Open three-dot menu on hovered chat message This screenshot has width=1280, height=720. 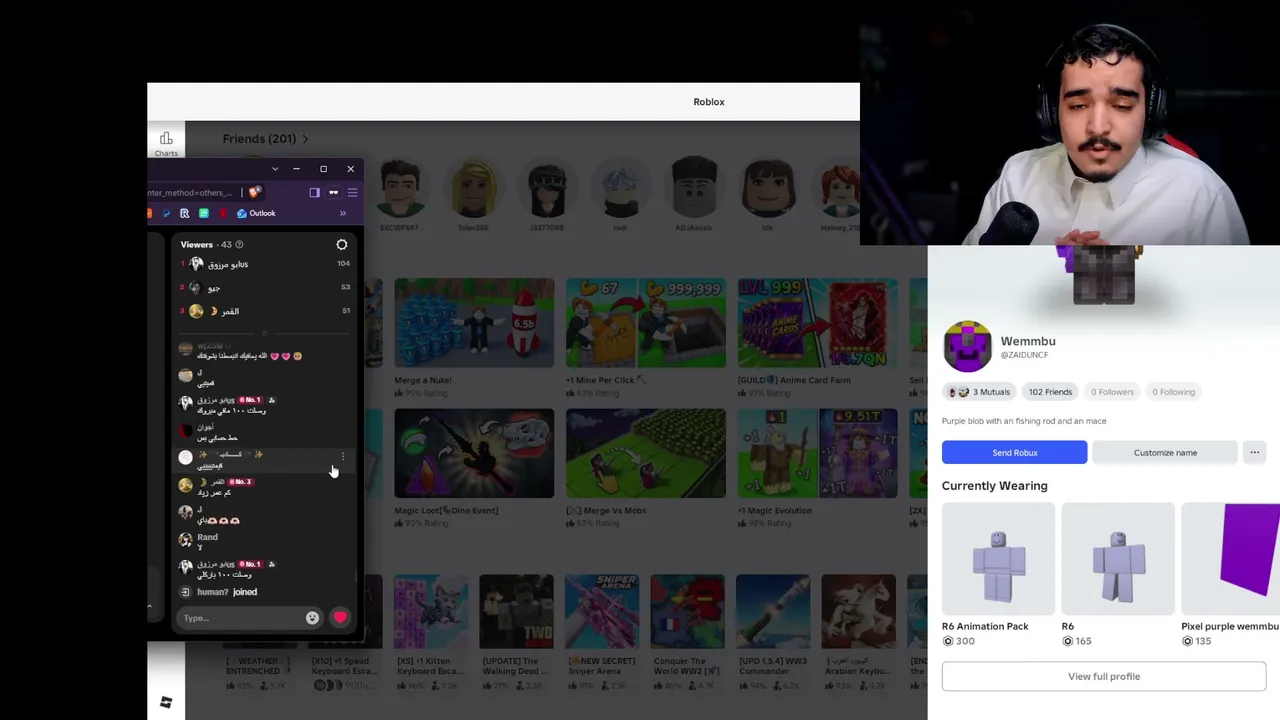tap(343, 457)
